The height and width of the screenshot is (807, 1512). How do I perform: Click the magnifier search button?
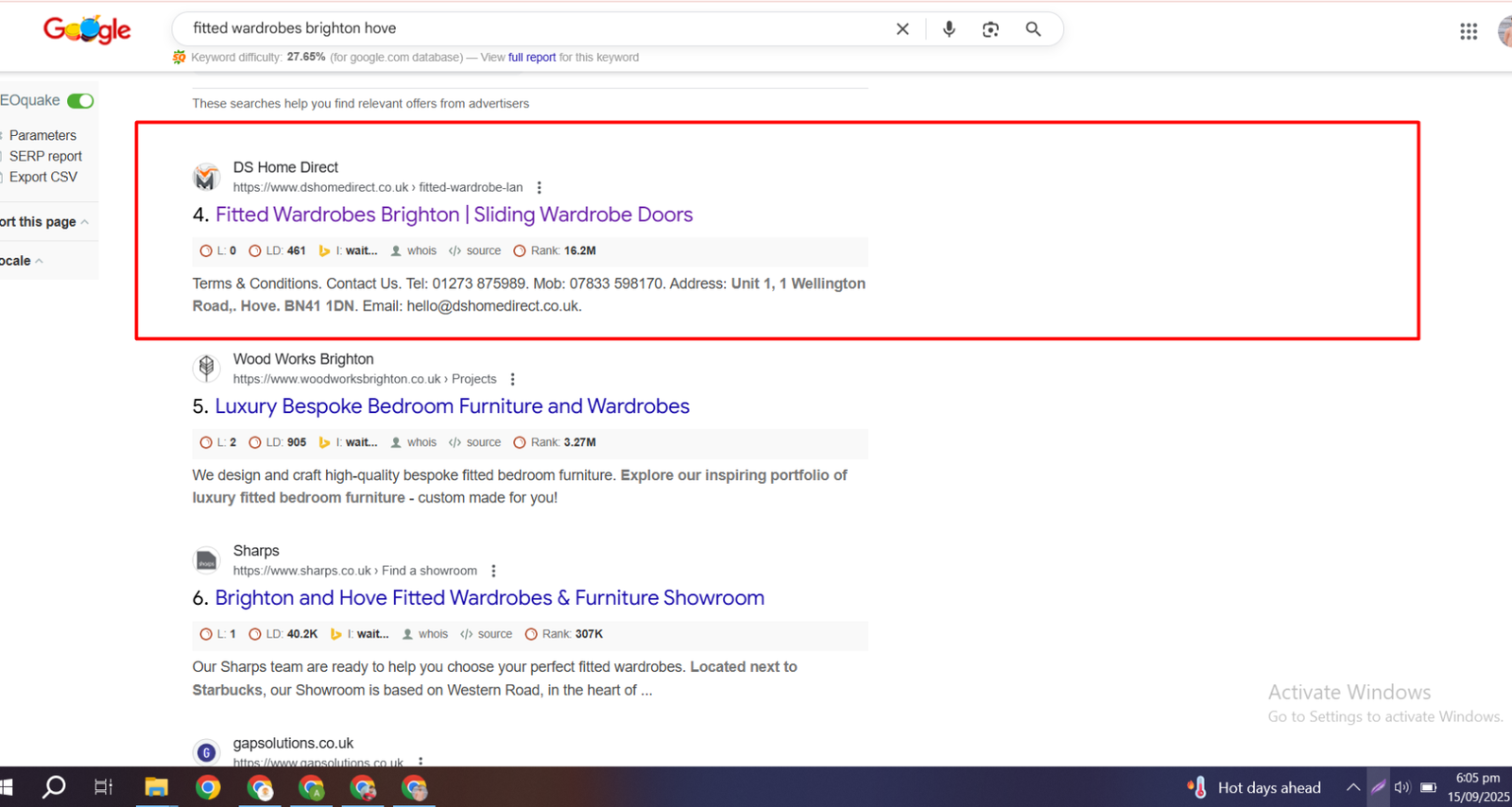pyautogui.click(x=1033, y=29)
